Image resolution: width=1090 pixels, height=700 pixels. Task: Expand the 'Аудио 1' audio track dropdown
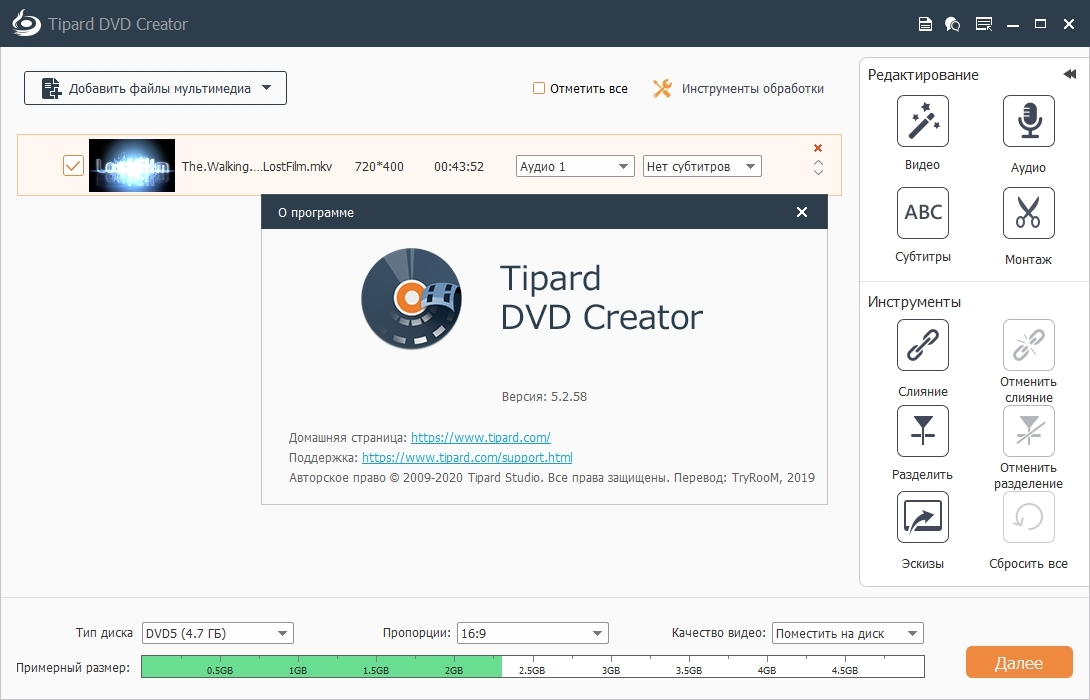point(575,166)
